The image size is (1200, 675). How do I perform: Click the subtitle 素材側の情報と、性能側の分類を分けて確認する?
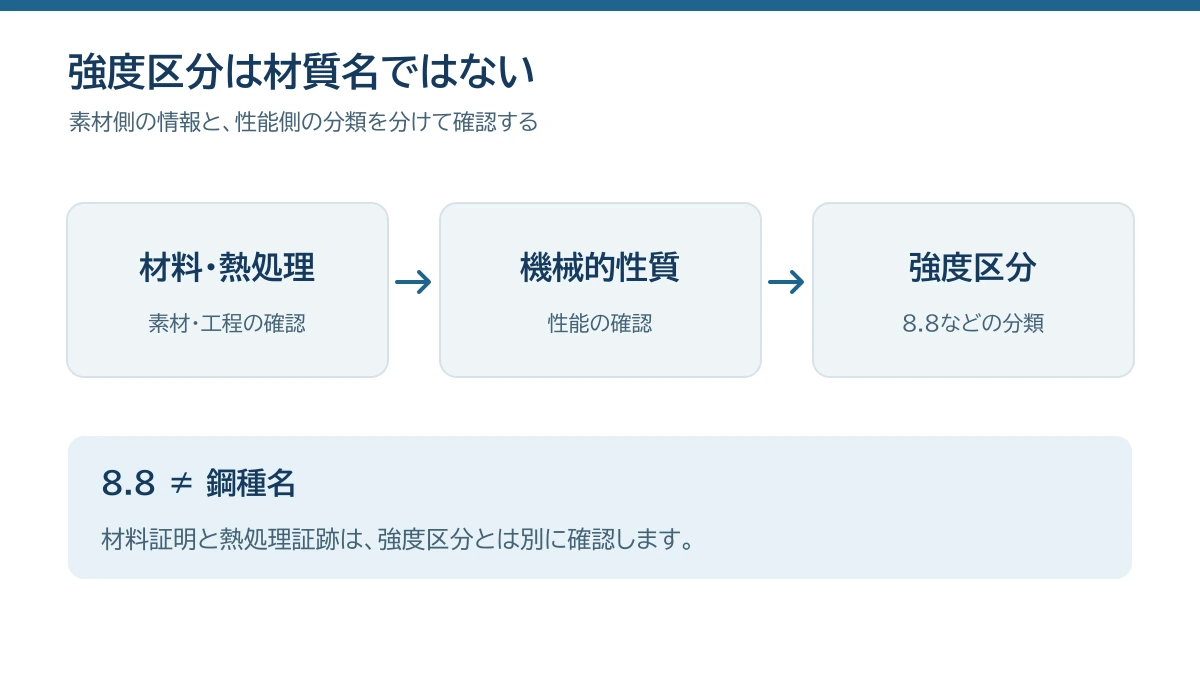[304, 122]
